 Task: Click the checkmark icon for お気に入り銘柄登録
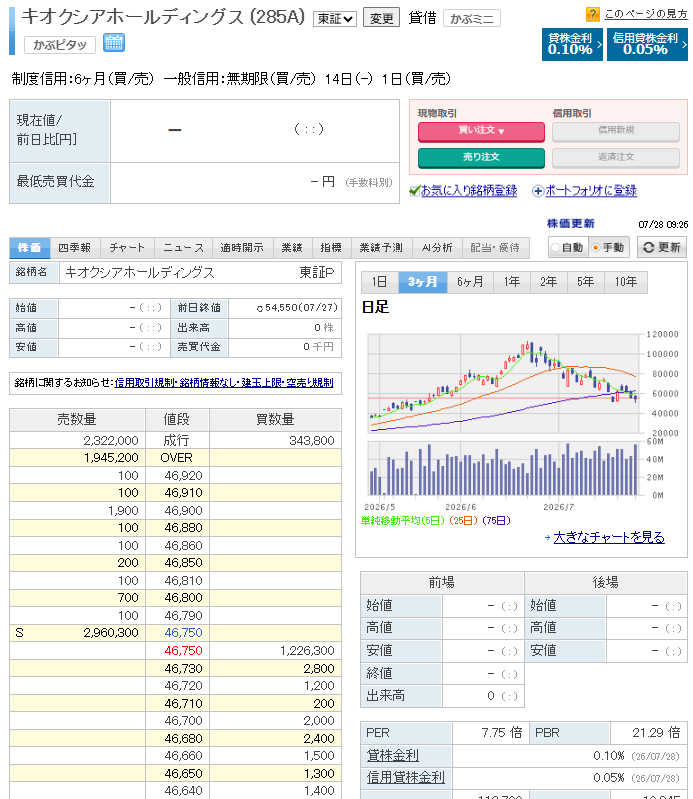415,191
